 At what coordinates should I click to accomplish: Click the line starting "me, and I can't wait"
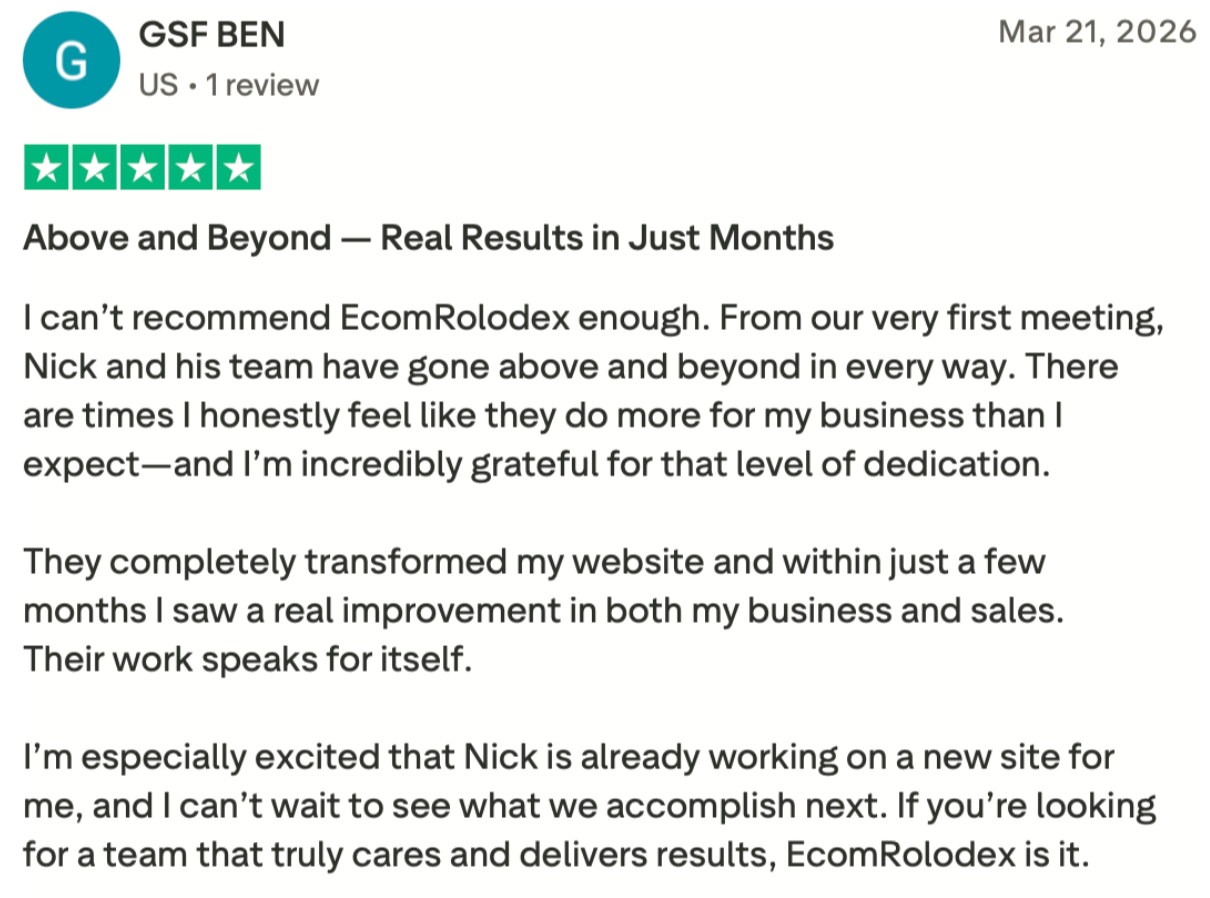[590, 806]
